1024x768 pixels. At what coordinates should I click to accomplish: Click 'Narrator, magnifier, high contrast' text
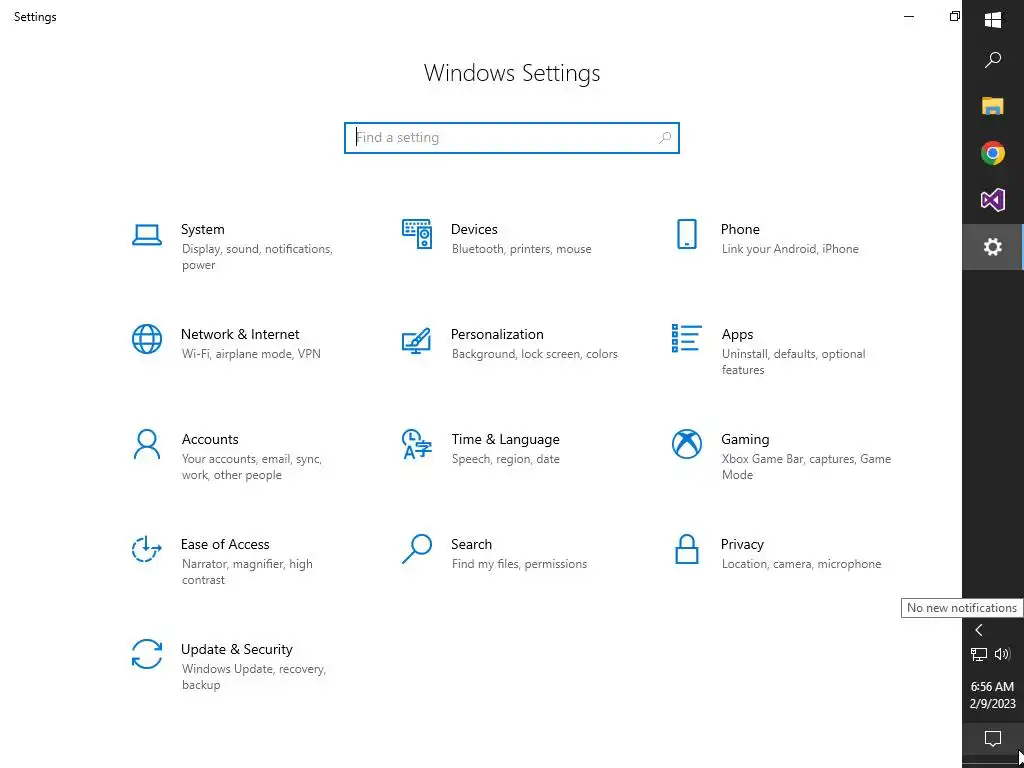247,572
